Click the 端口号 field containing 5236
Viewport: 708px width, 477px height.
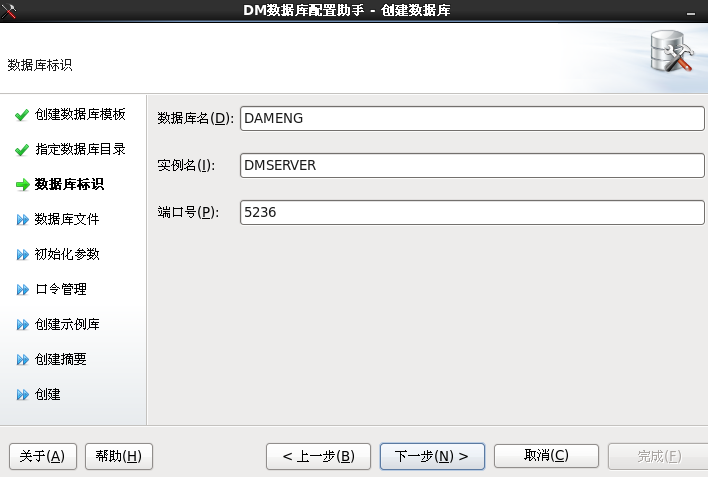click(x=472, y=212)
